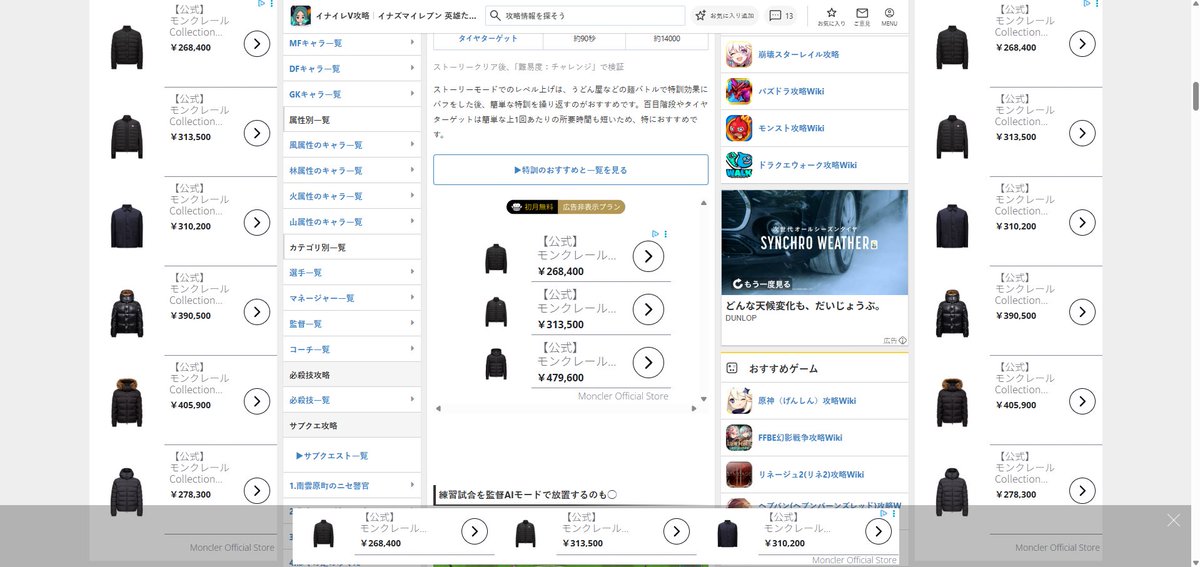
Task: Open 必殺技一覧 in sidebar menu
Action: click(x=350, y=400)
